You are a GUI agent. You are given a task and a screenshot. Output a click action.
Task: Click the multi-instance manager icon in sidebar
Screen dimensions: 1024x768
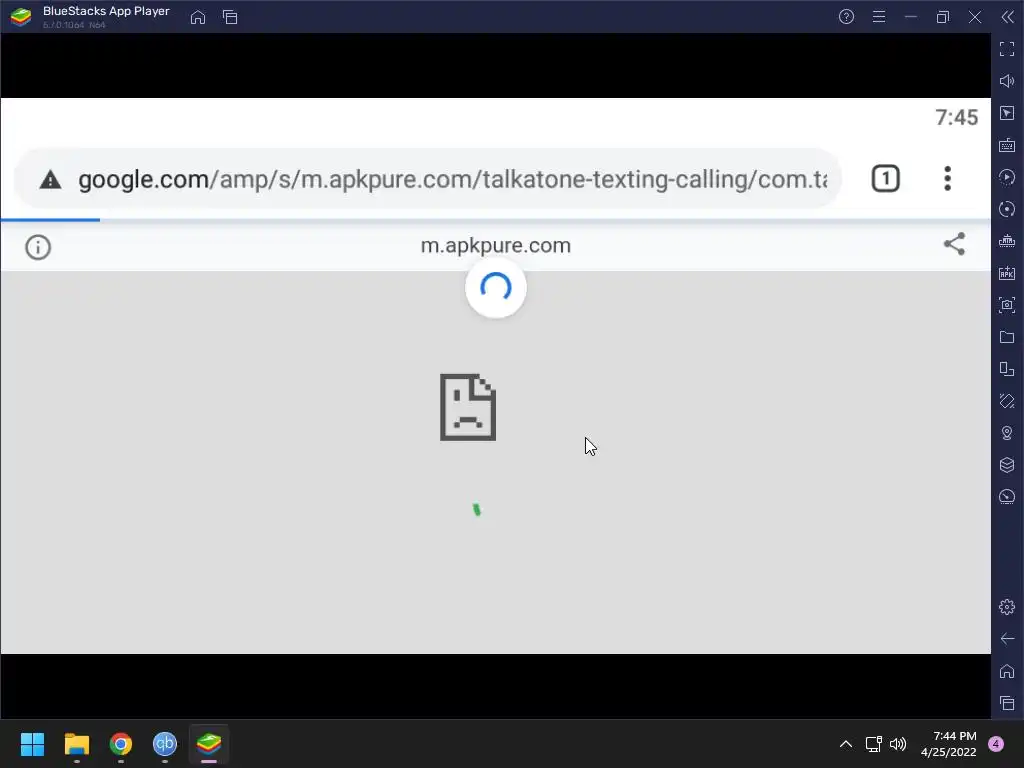click(x=1007, y=369)
